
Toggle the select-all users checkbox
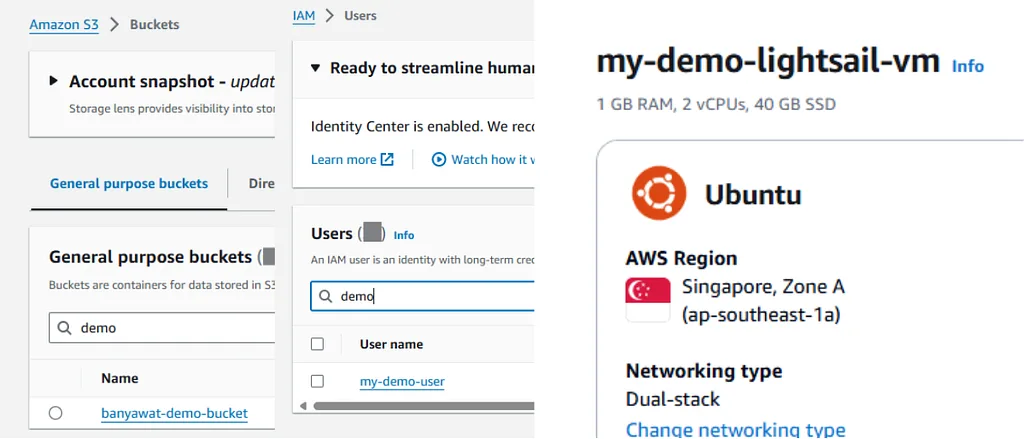[317, 344]
